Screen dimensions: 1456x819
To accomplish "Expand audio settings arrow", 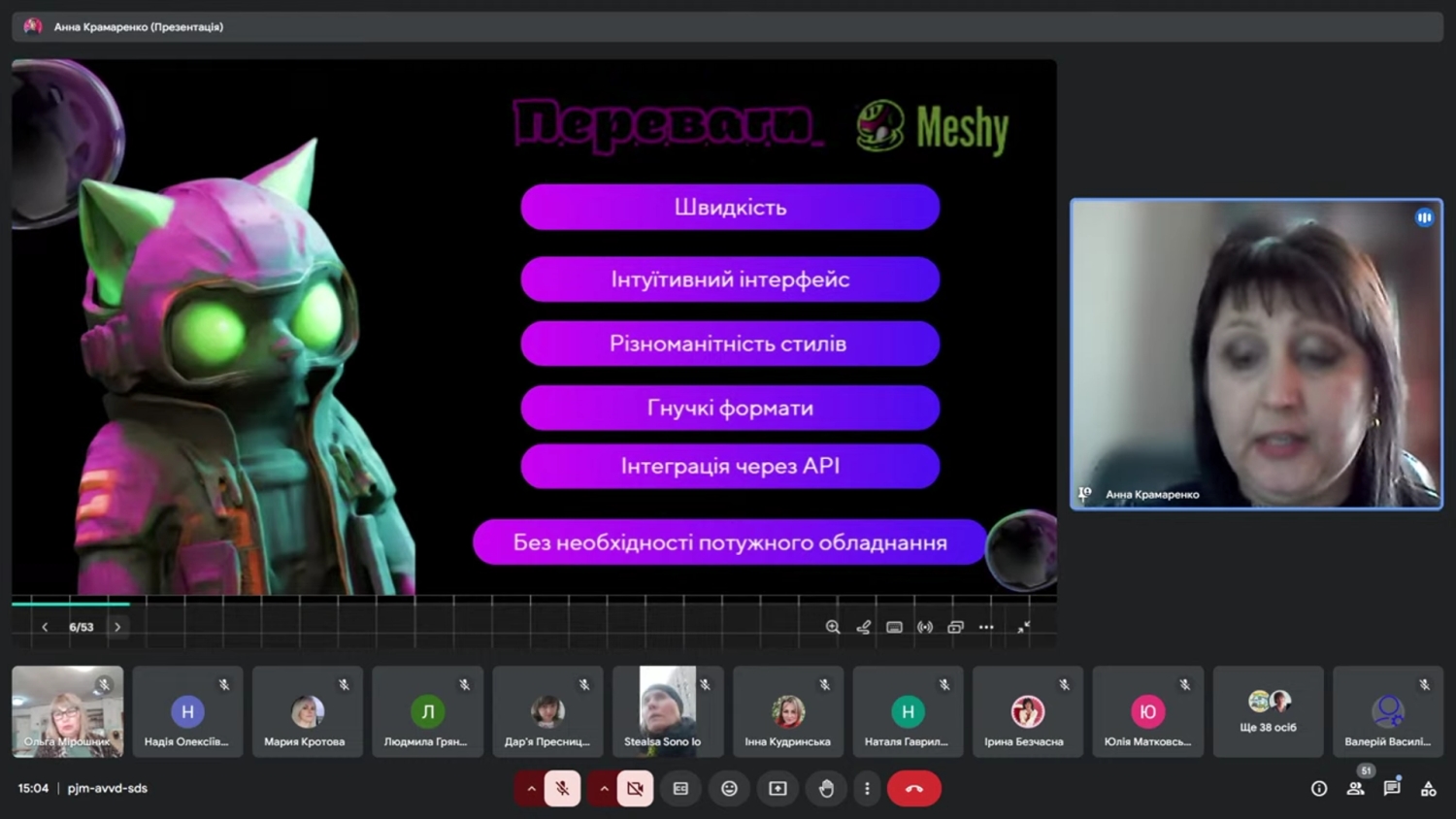I will (531, 789).
